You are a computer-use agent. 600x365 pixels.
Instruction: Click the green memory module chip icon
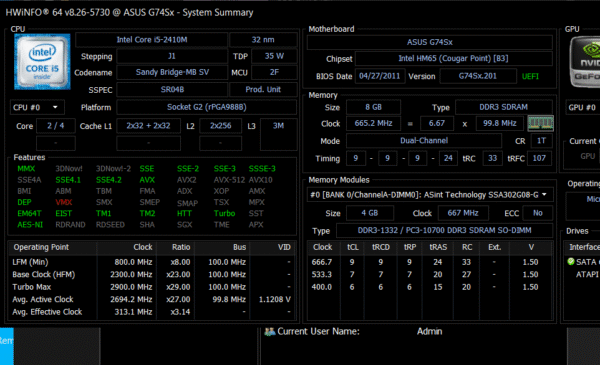click(540, 123)
